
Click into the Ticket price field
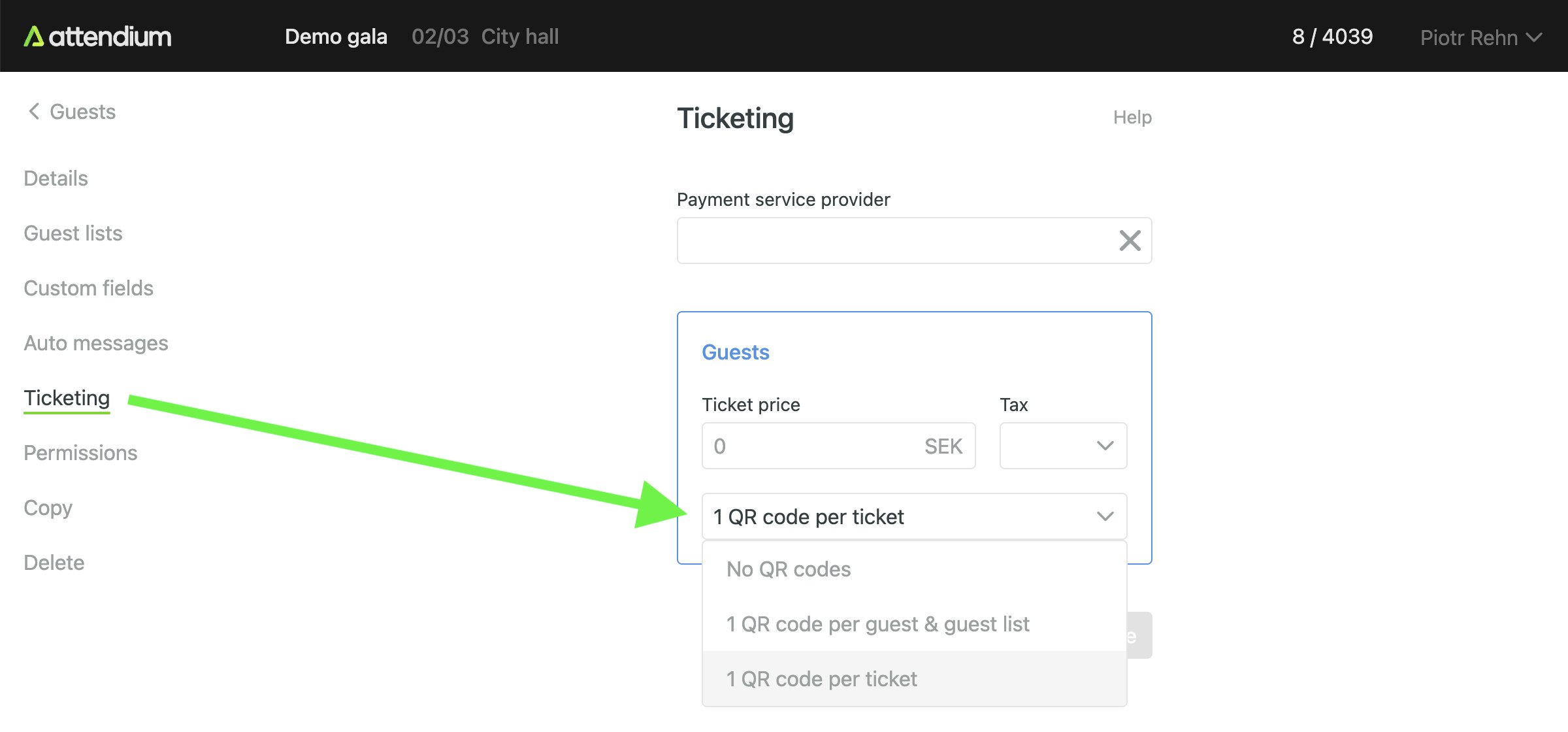pos(810,446)
